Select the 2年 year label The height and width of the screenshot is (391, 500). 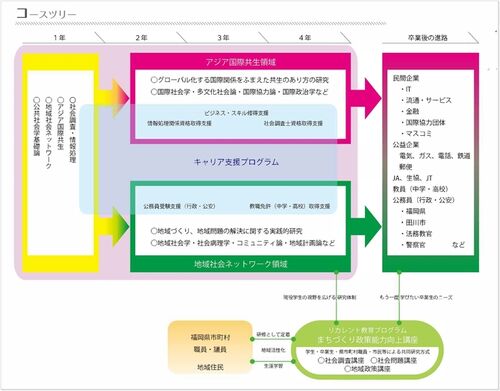141,38
